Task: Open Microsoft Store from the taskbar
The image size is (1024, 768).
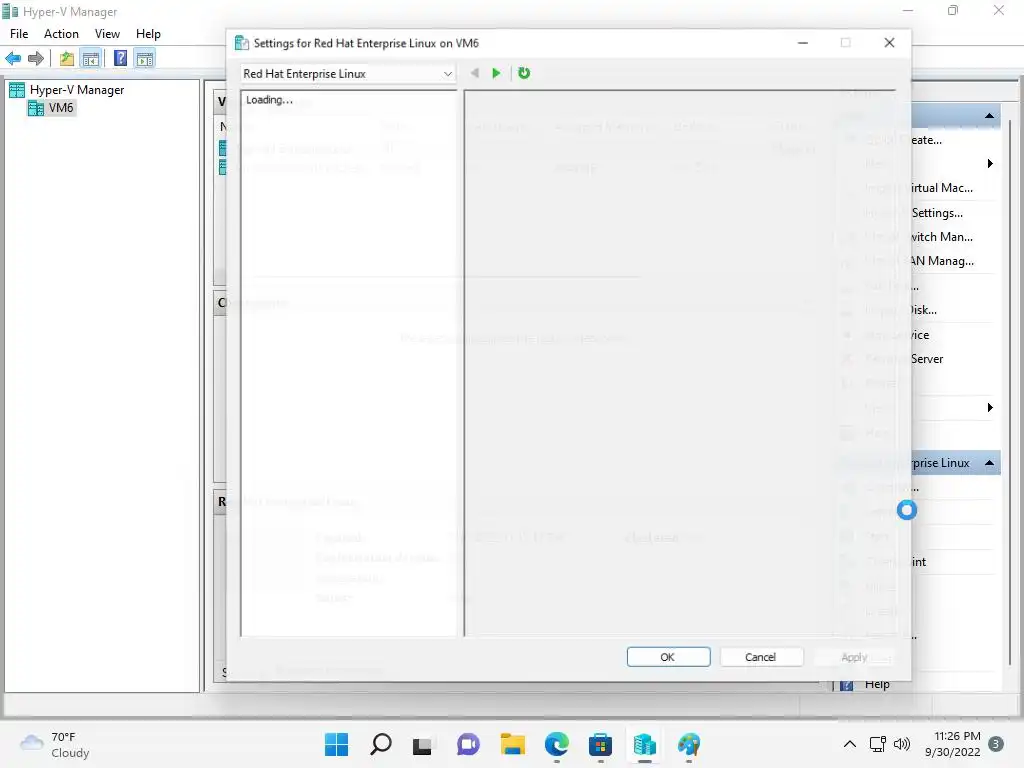Action: point(600,744)
